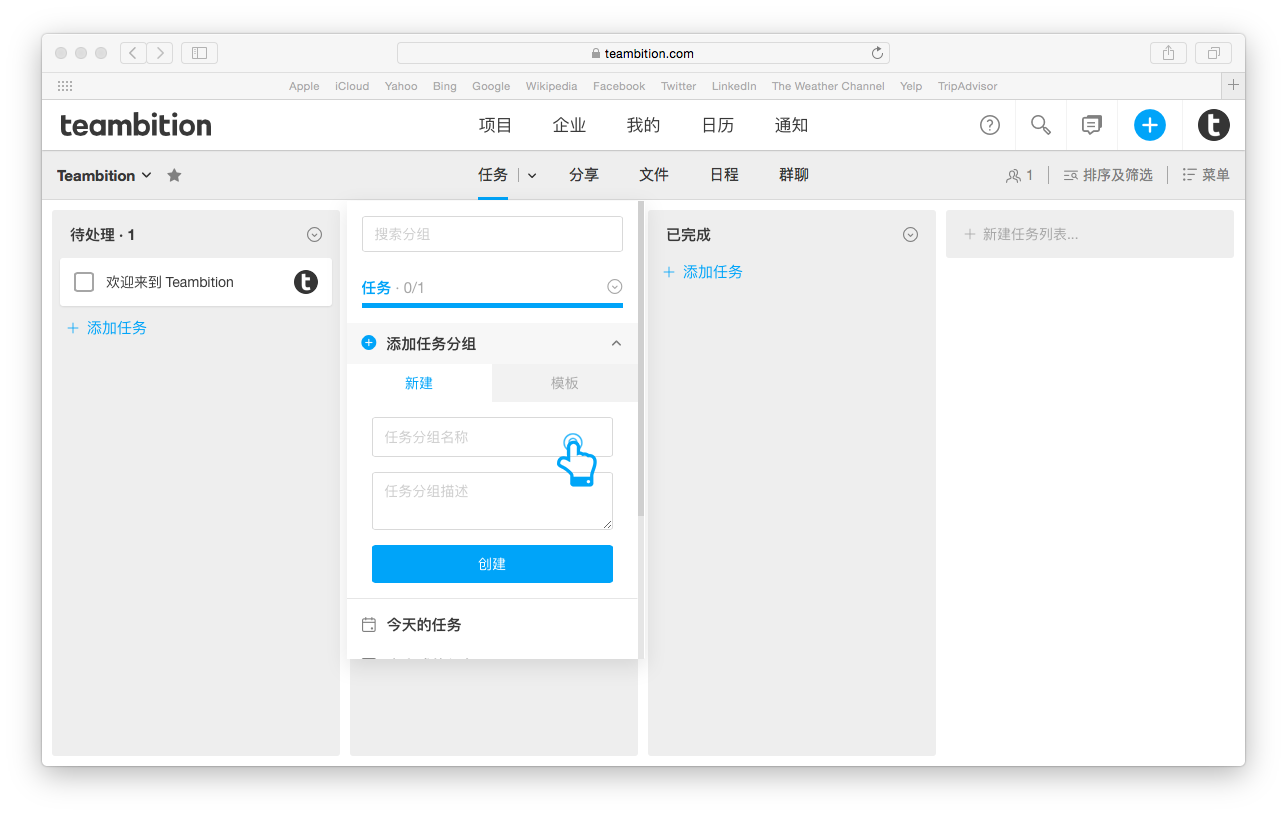Open 待处理 list options menu
The height and width of the screenshot is (816, 1287).
click(x=314, y=235)
